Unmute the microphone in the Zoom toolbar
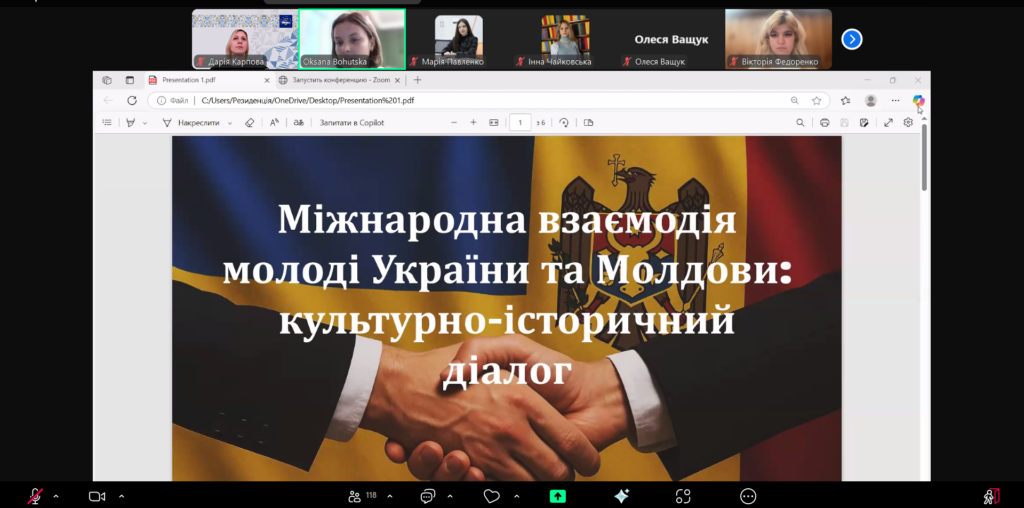1024x508 pixels. (x=35, y=496)
